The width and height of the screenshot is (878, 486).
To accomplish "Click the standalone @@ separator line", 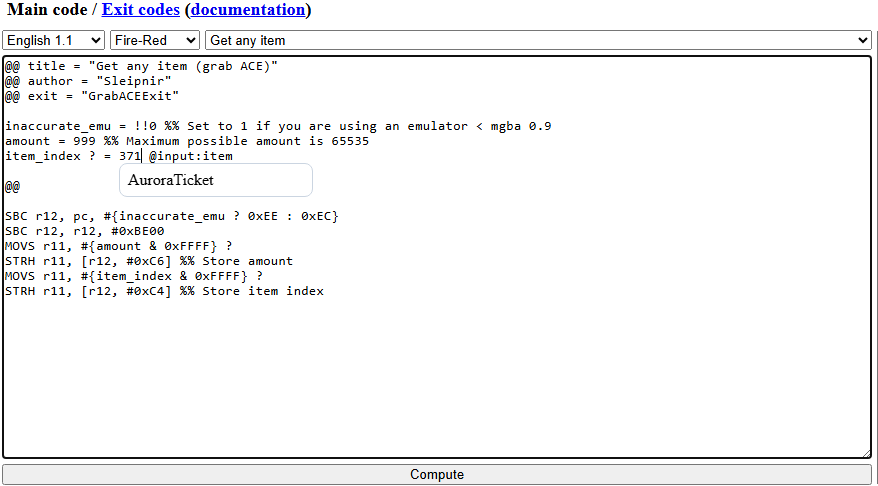I will [12, 186].
